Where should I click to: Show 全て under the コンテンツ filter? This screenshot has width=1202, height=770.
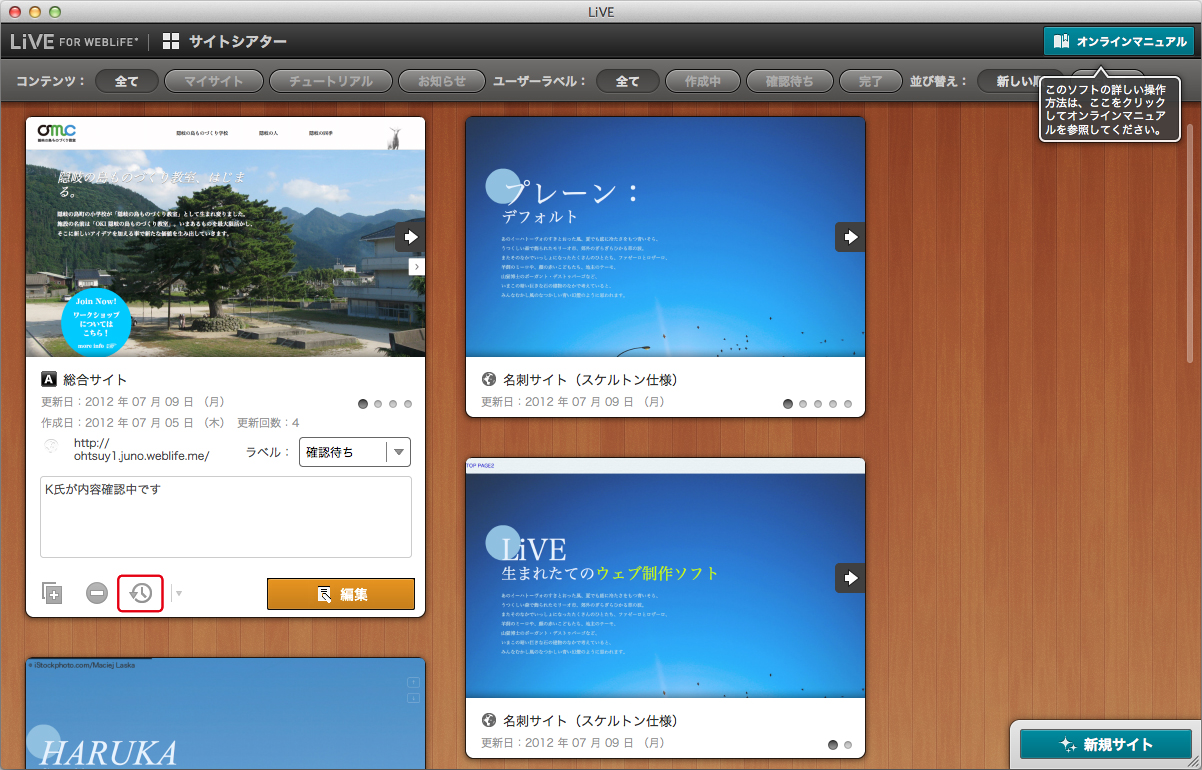(127, 81)
